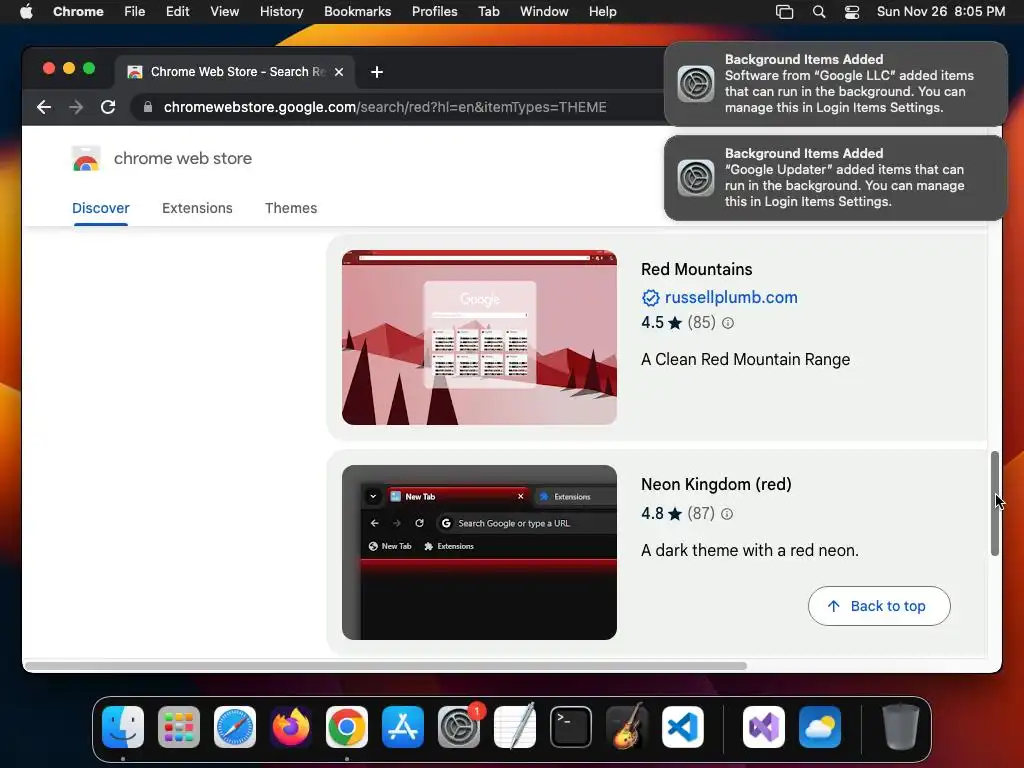Open TextEdit from the dock
The height and width of the screenshot is (768, 1024).
(515, 727)
